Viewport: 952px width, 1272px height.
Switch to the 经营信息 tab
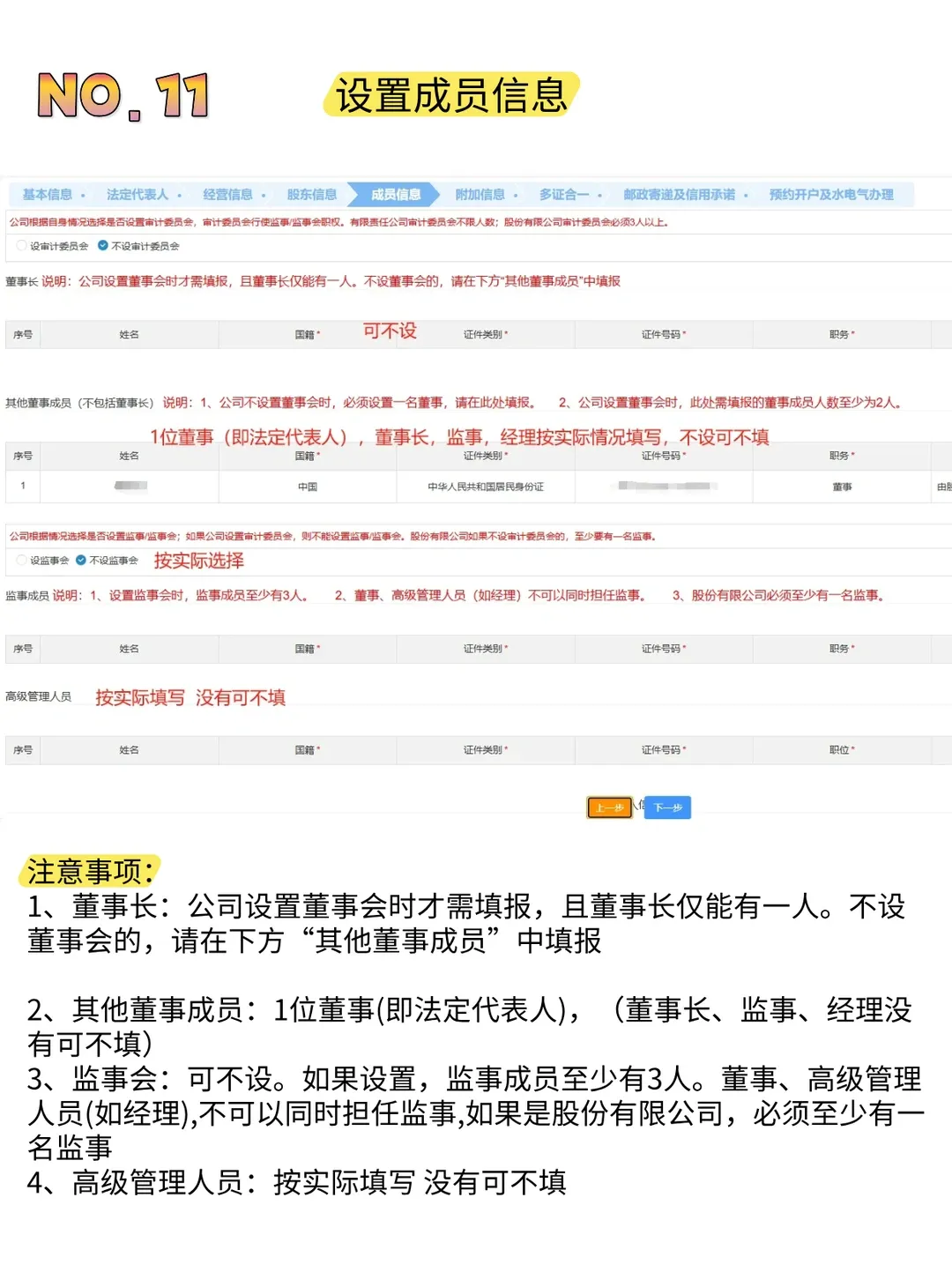coord(233,193)
